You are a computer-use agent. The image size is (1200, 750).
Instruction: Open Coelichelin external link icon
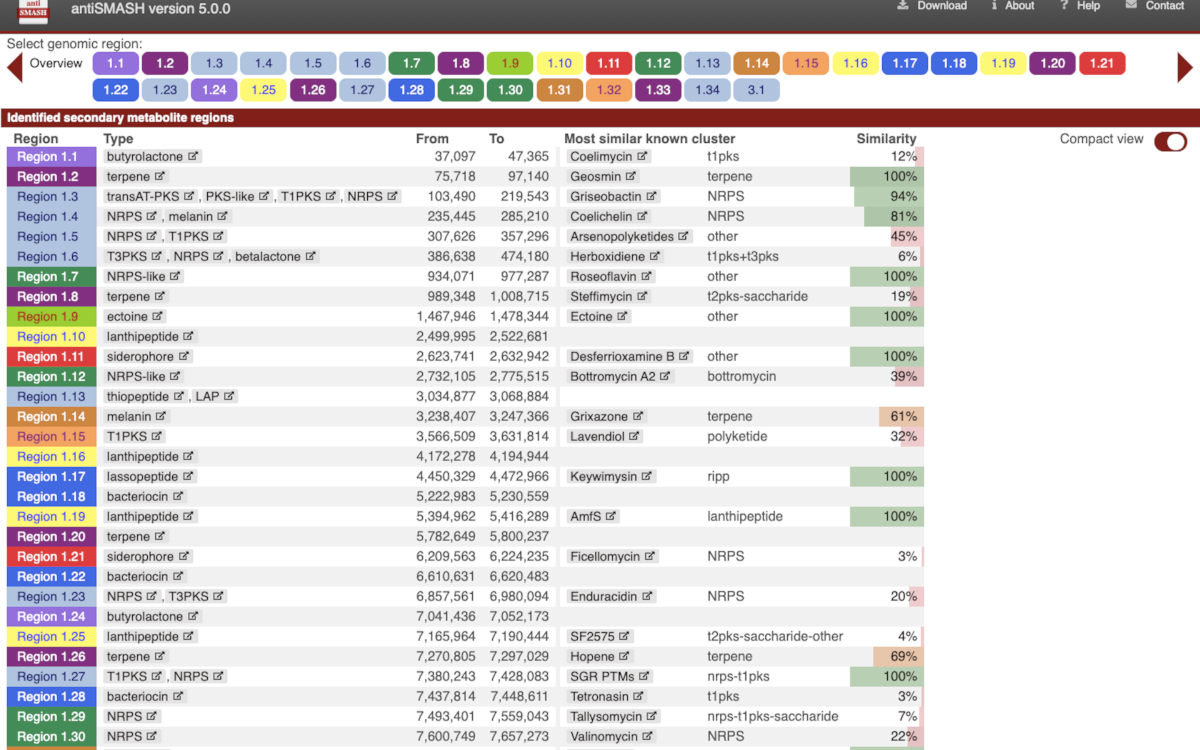tap(642, 217)
